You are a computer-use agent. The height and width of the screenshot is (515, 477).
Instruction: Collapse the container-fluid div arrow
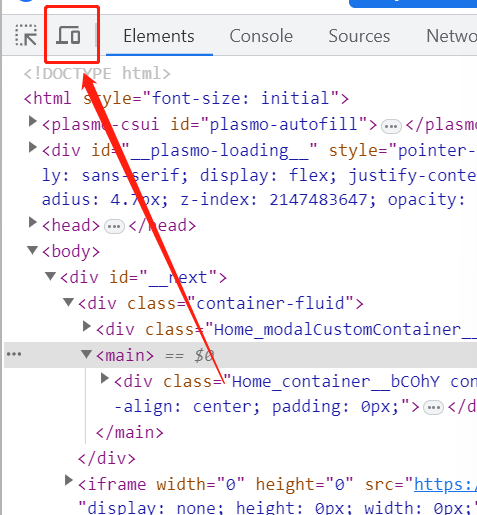click(x=68, y=302)
